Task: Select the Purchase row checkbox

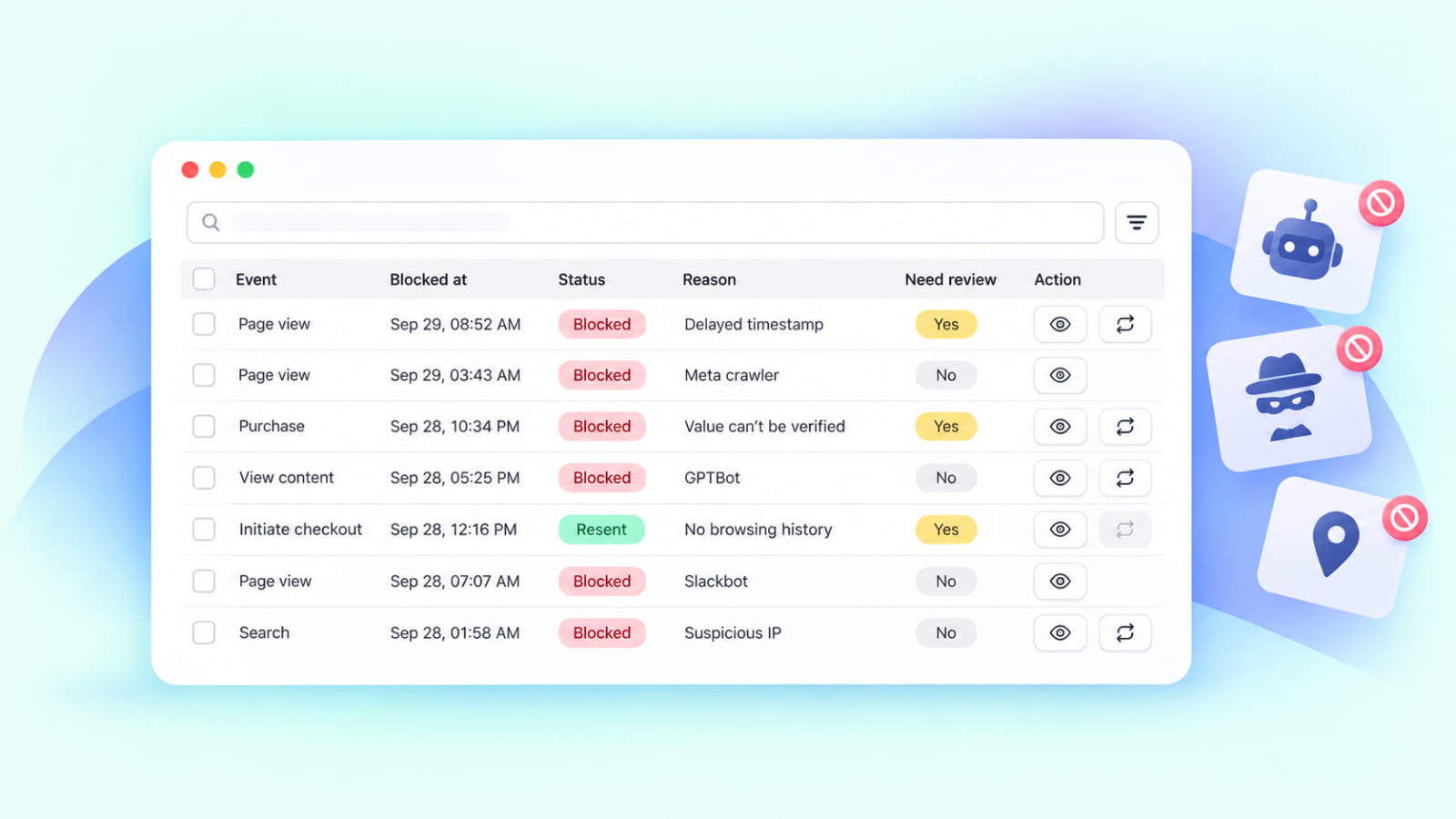Action: click(204, 426)
